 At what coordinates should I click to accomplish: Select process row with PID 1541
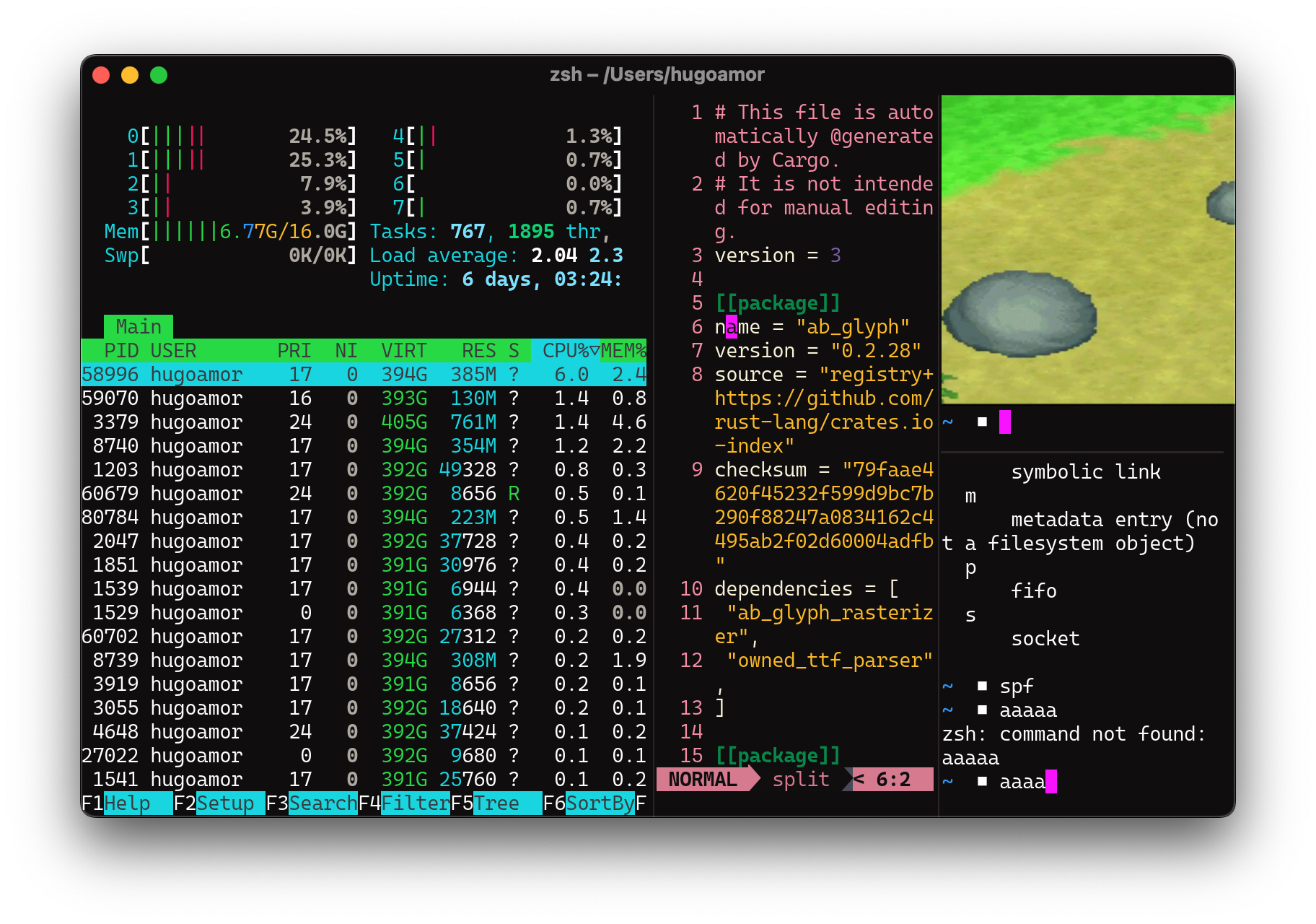[x=364, y=779]
